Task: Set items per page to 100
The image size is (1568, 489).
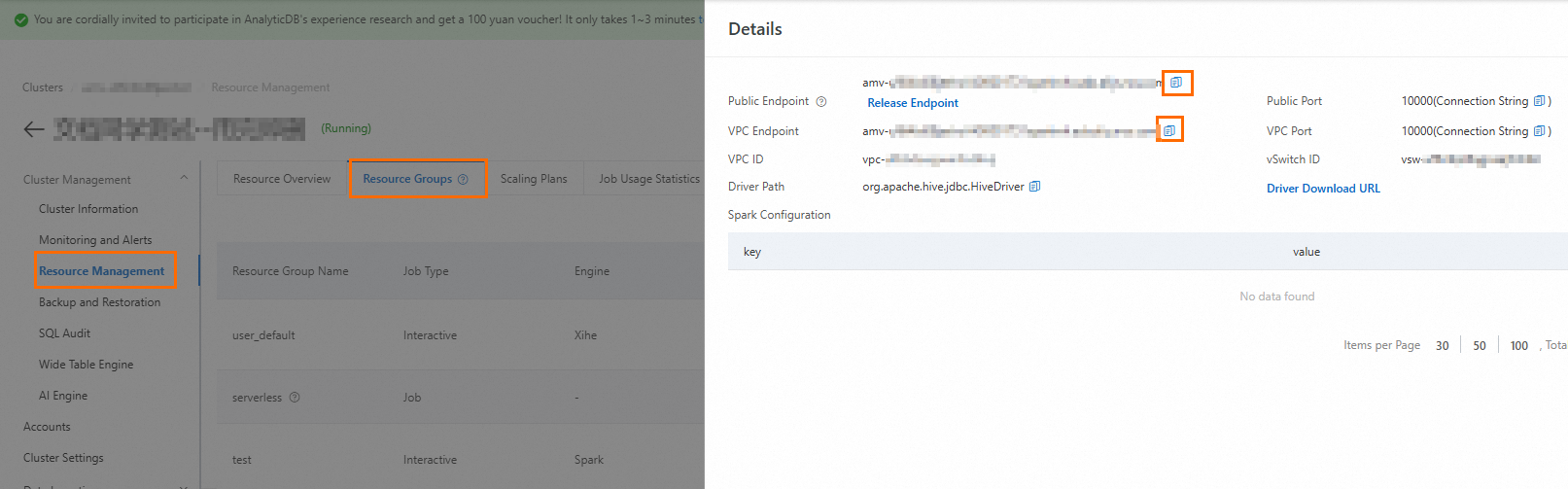Action: [x=1518, y=346]
